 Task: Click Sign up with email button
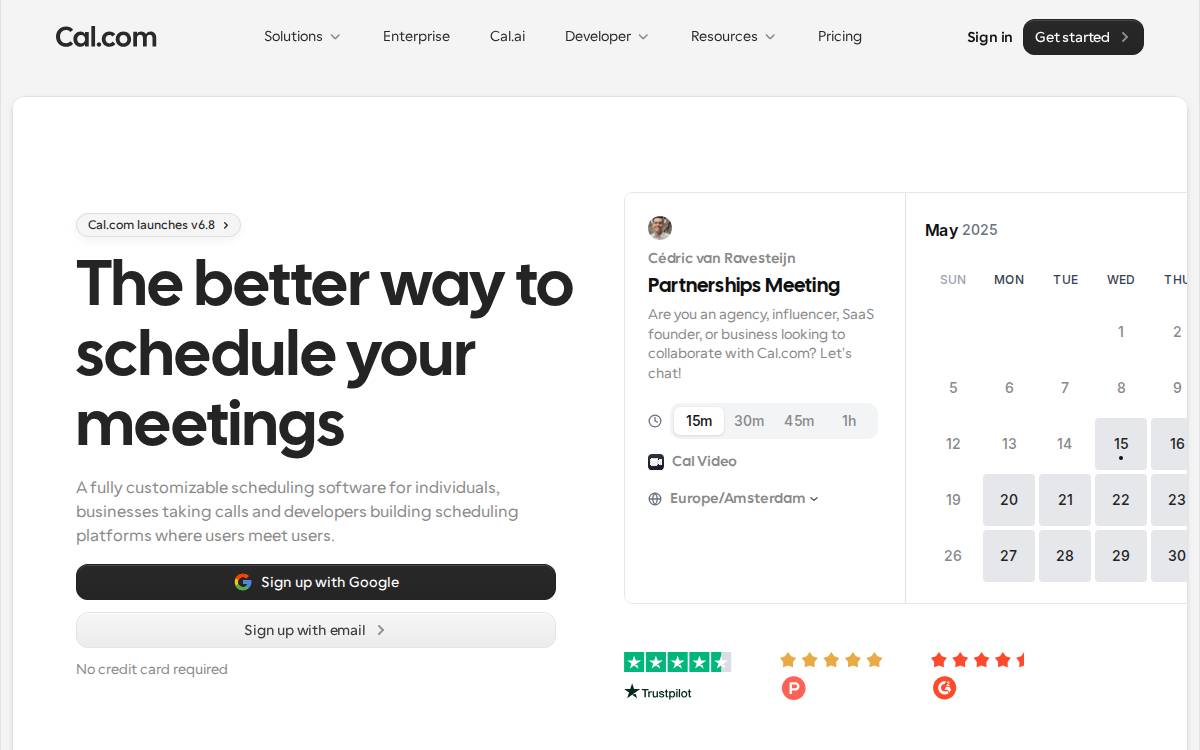(x=316, y=630)
